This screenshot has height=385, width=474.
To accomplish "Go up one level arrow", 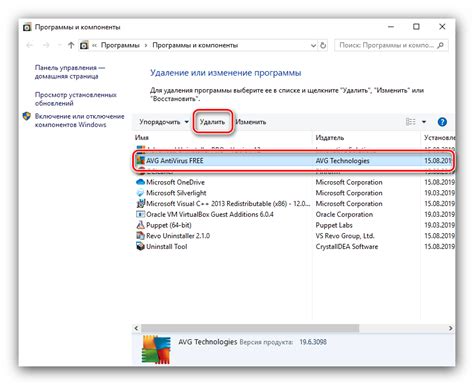I will pyautogui.click(x=71, y=45).
